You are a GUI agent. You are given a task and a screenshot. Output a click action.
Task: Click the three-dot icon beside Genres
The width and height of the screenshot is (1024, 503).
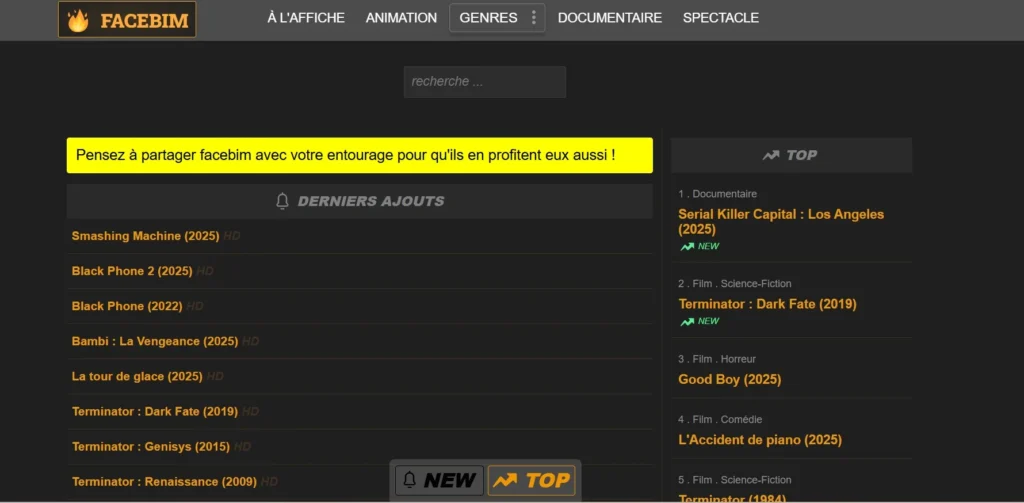[x=533, y=18]
